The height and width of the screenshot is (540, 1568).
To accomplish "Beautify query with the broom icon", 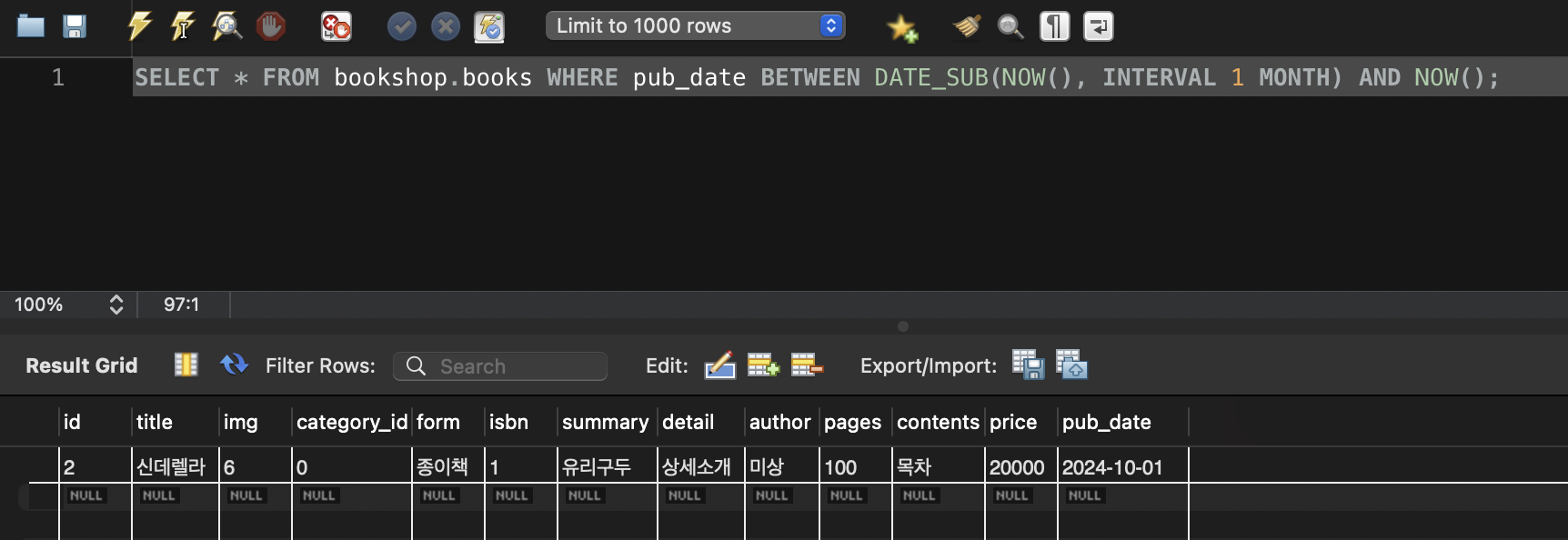I will click(x=967, y=26).
